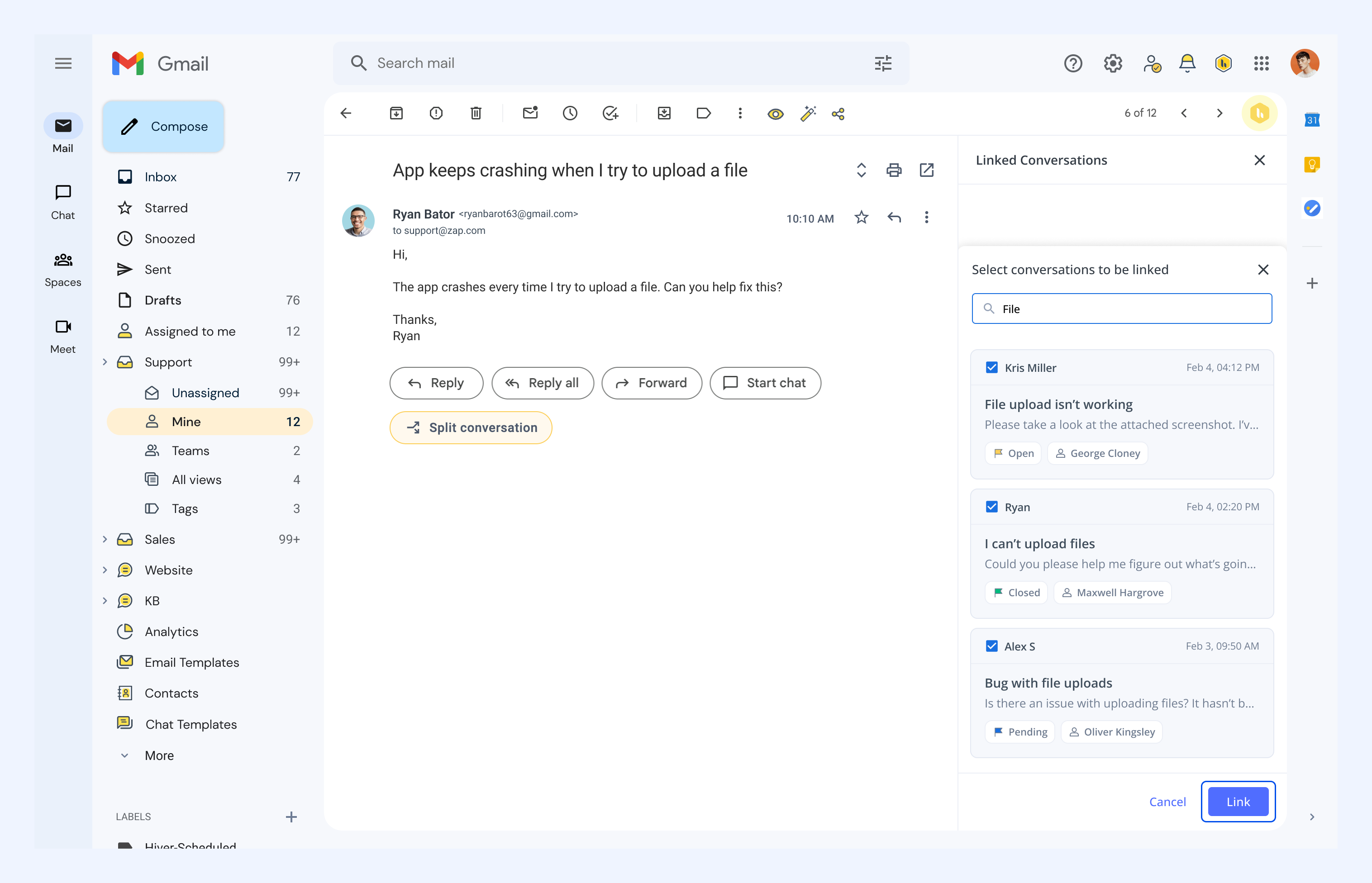Screen dimensions: 1372x883
Task: Click the Search mail field
Action: click(620, 63)
